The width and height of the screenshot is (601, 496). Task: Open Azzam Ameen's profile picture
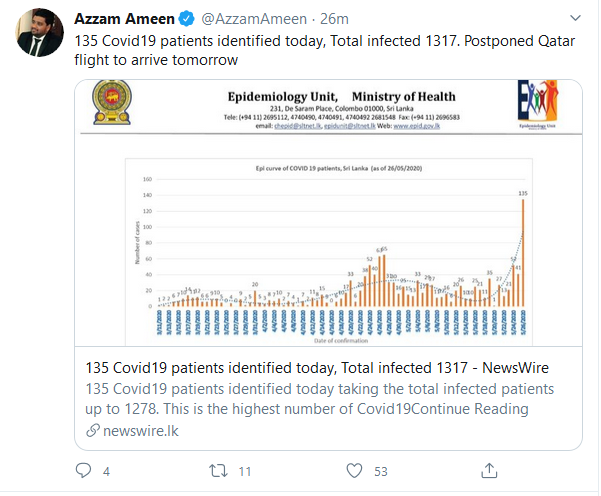coord(39,32)
